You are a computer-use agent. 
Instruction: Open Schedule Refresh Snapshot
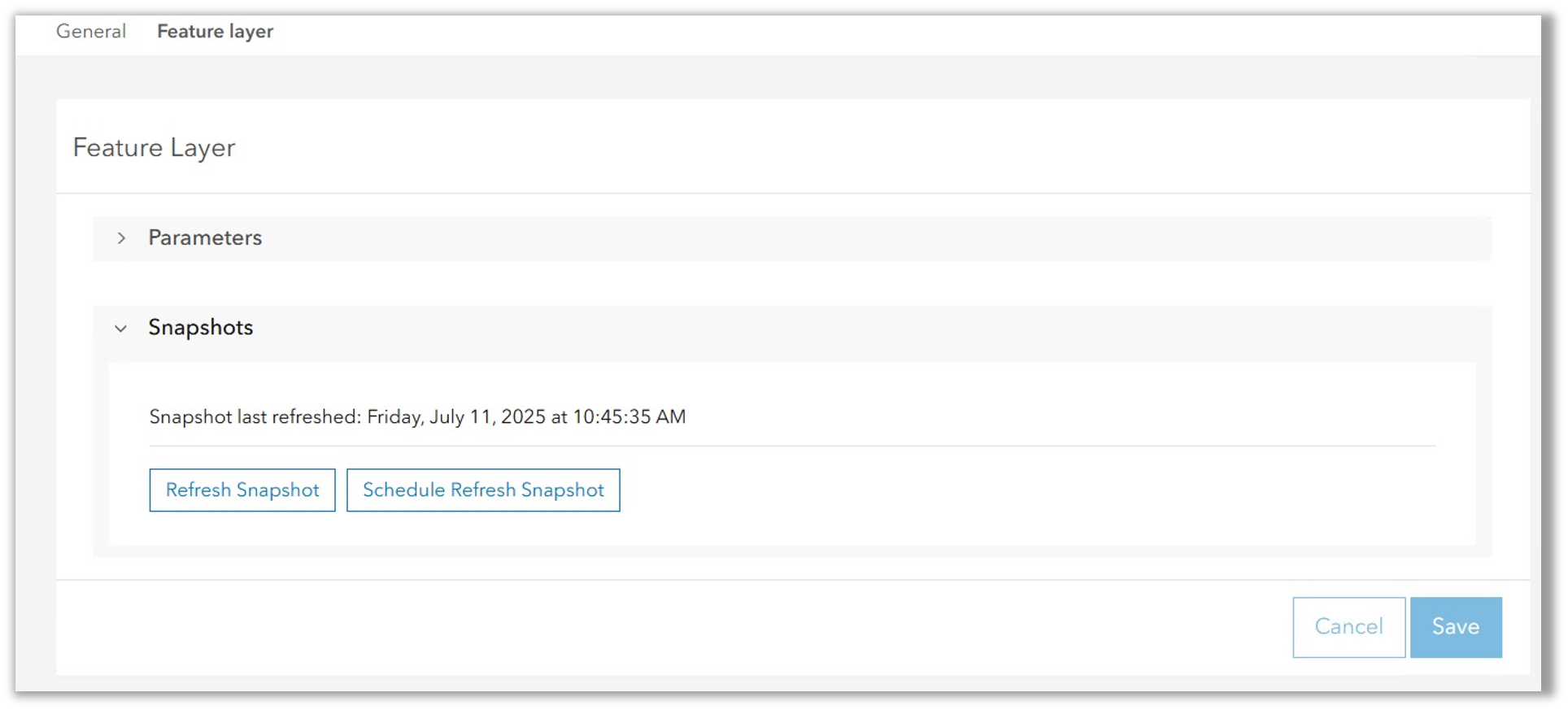(483, 490)
